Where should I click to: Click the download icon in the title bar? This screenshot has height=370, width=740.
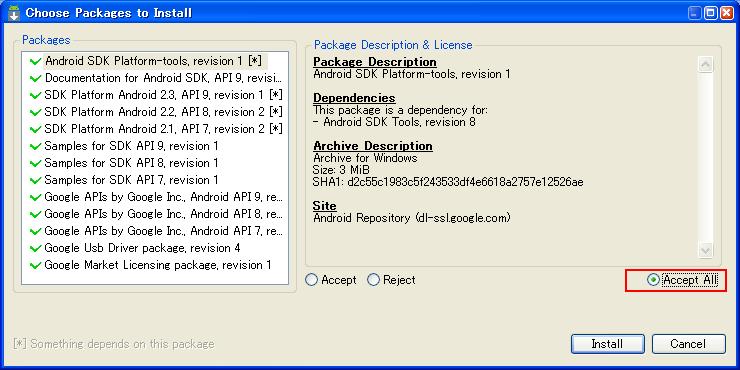coord(14,13)
